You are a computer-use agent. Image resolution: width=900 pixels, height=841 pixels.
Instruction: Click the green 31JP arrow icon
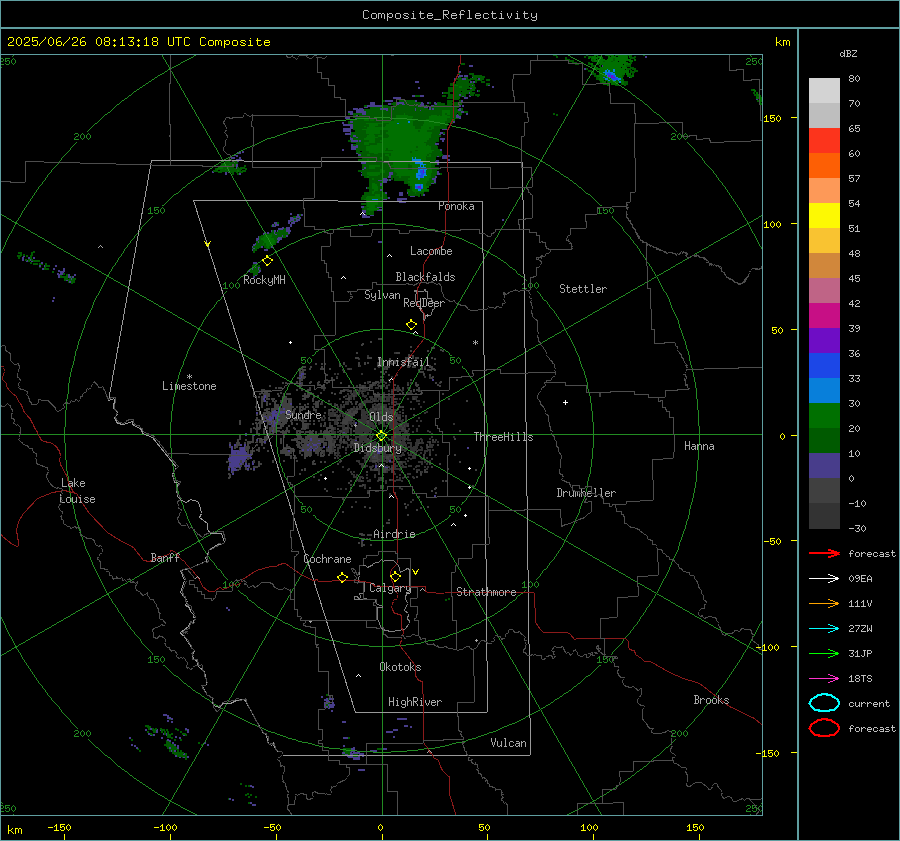824,653
